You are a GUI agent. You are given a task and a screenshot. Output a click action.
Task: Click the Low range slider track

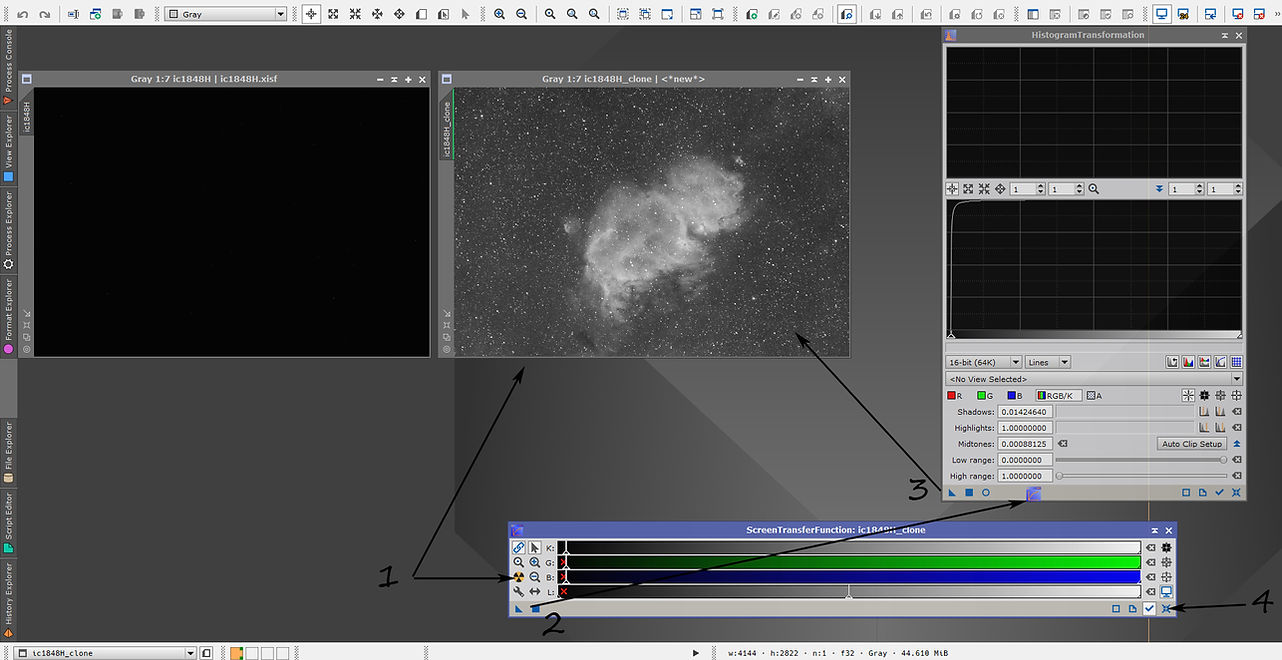point(1142,460)
